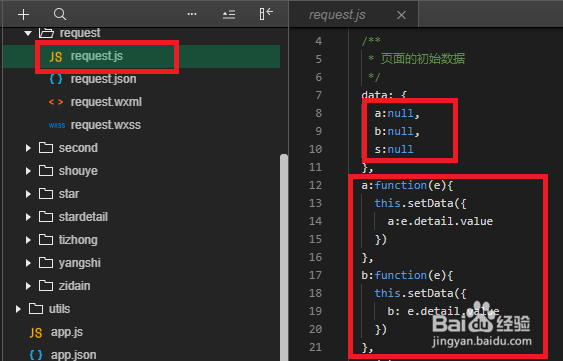563x361 pixels.
Task: Click the wxss icon beside request.wxss
Action: [57, 125]
